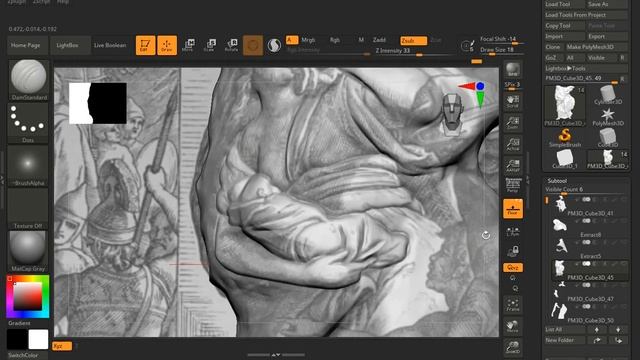Click the Actual size icon

(513, 144)
